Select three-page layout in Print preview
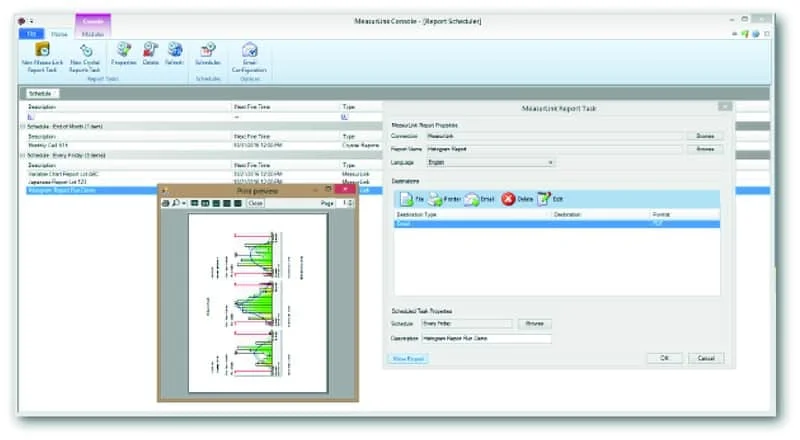Viewport: 800px width, 440px height. (x=216, y=203)
